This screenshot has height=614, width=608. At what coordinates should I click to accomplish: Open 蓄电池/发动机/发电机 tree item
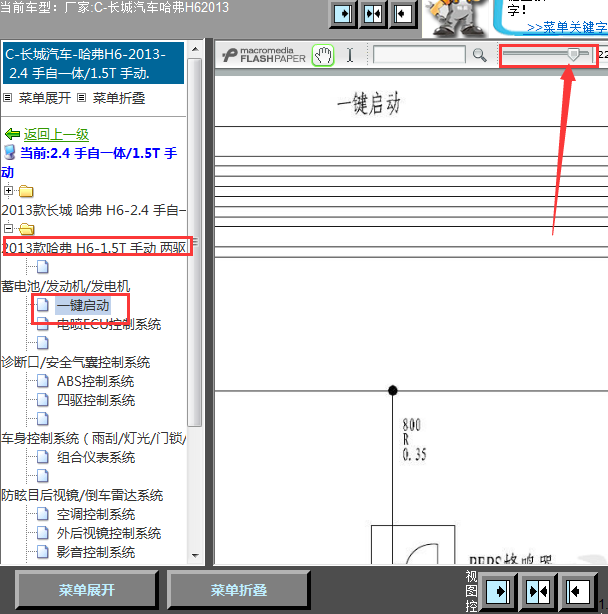pos(65,286)
